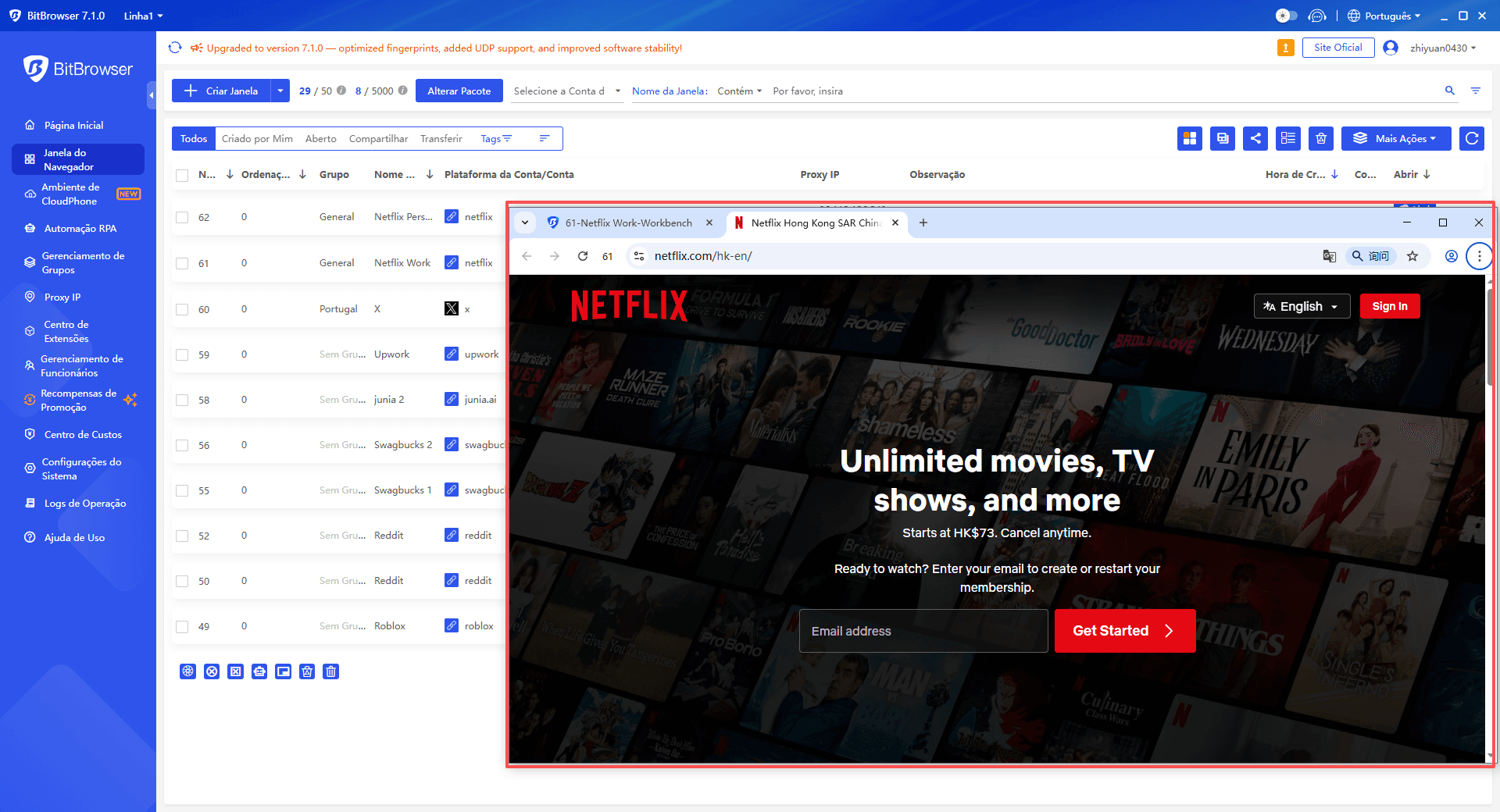Viewport: 1500px width, 812px height.
Task: Select the header checkbox to select all windows
Action: [182, 174]
